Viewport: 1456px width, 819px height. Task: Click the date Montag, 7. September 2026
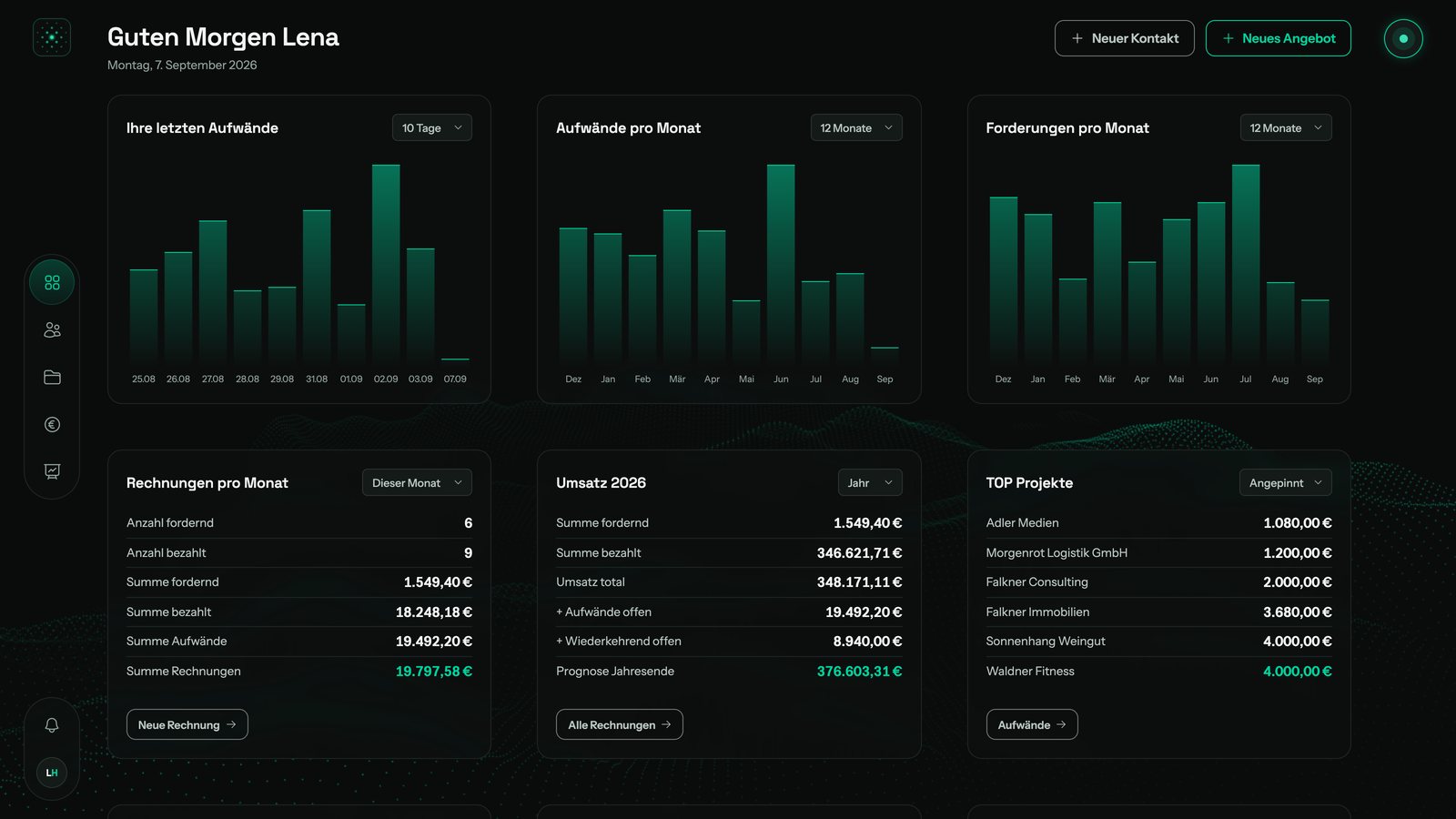tap(182, 65)
